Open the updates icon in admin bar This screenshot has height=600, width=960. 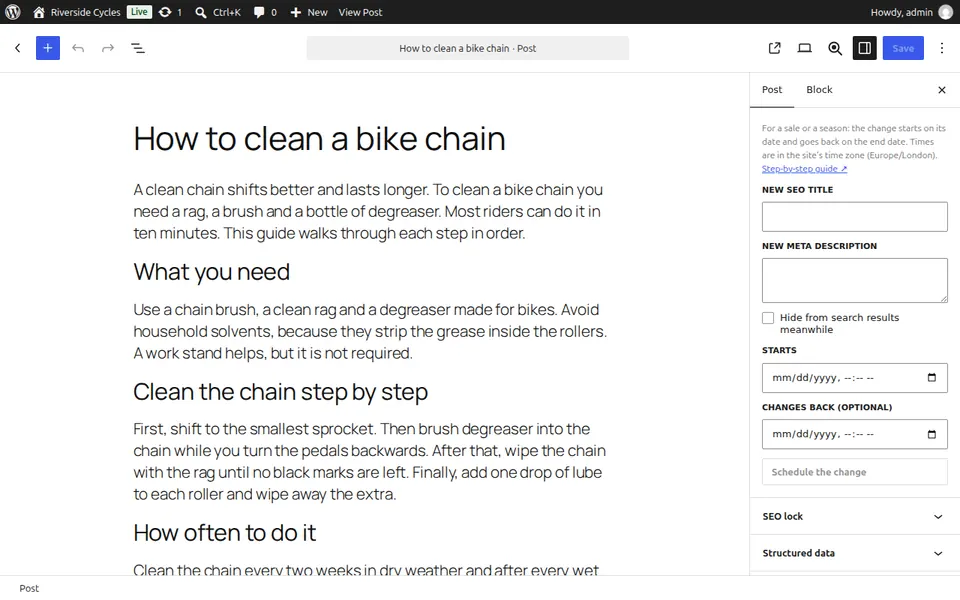point(170,12)
